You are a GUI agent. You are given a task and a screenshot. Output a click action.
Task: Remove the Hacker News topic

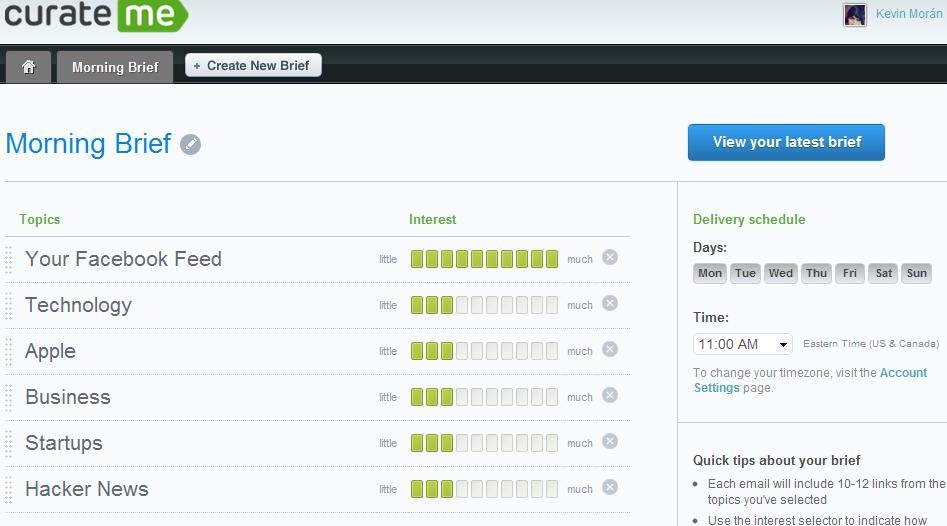[x=609, y=487]
